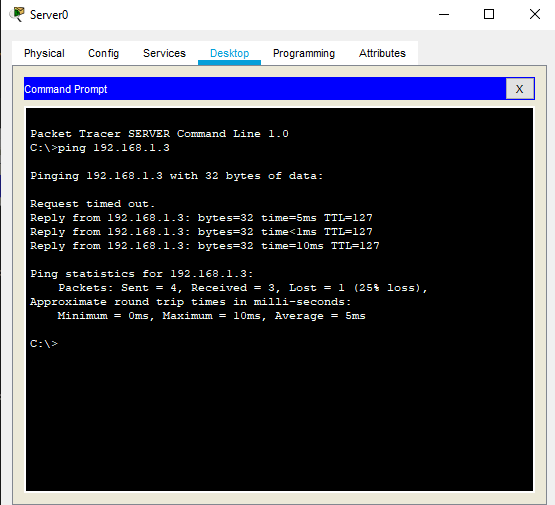This screenshot has height=505, width=555.
Task: Select the Desktop tab
Action: point(229,53)
